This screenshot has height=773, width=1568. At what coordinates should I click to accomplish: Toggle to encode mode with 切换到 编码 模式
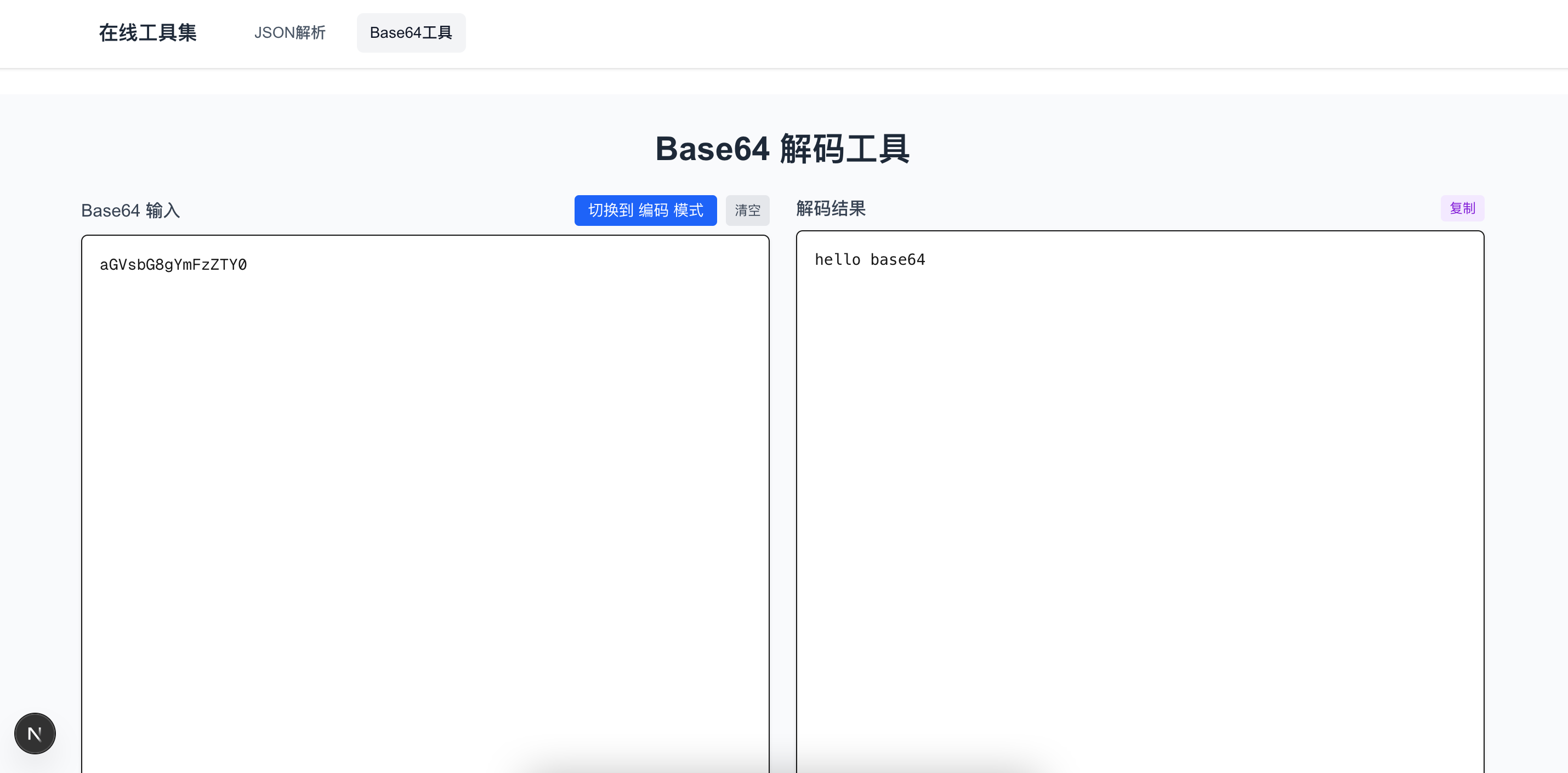pyautogui.click(x=645, y=211)
